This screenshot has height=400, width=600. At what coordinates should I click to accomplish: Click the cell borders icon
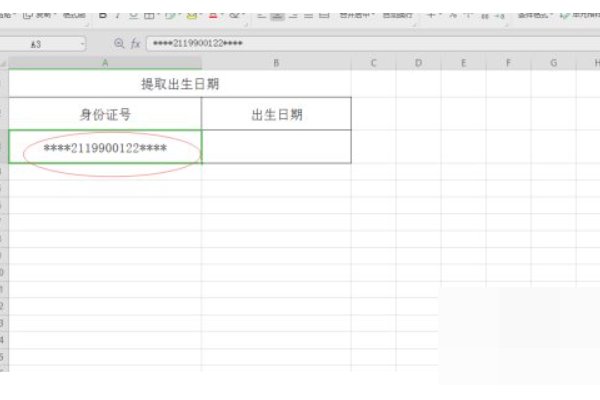point(148,16)
